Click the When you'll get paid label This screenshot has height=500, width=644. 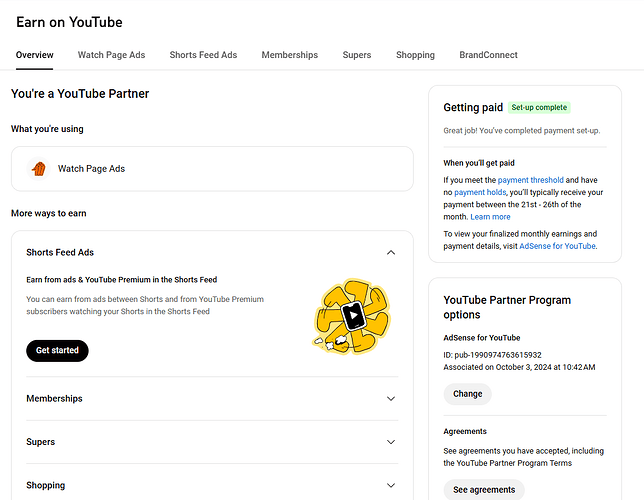coord(479,163)
